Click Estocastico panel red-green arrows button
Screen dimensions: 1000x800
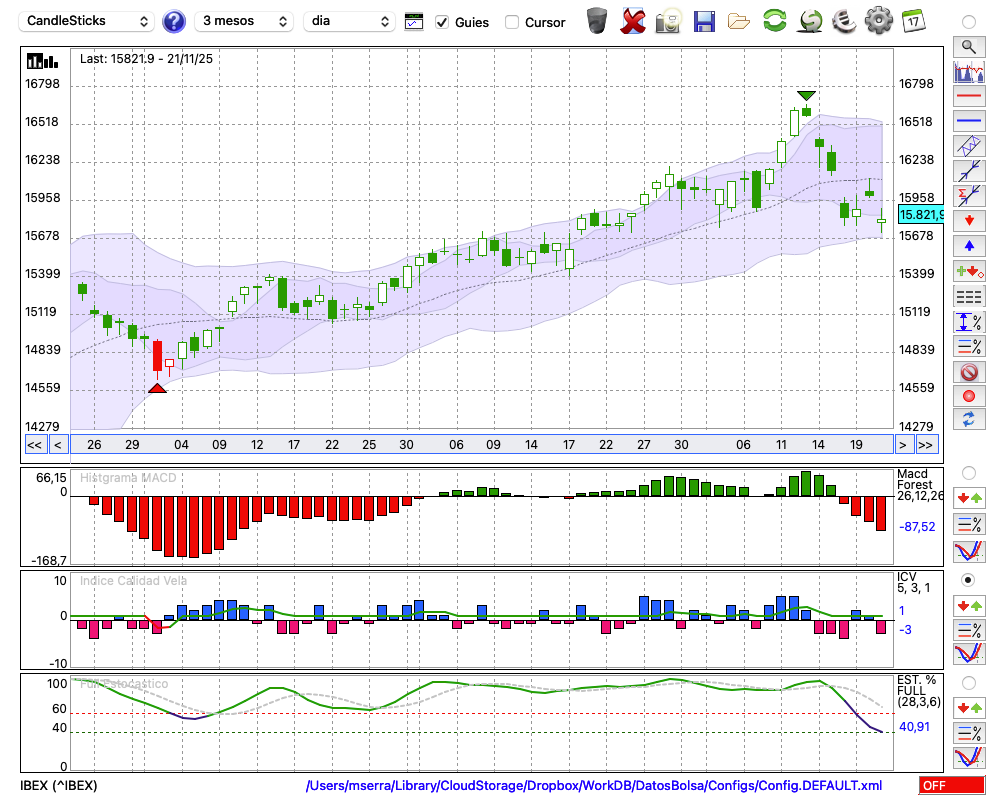969,707
